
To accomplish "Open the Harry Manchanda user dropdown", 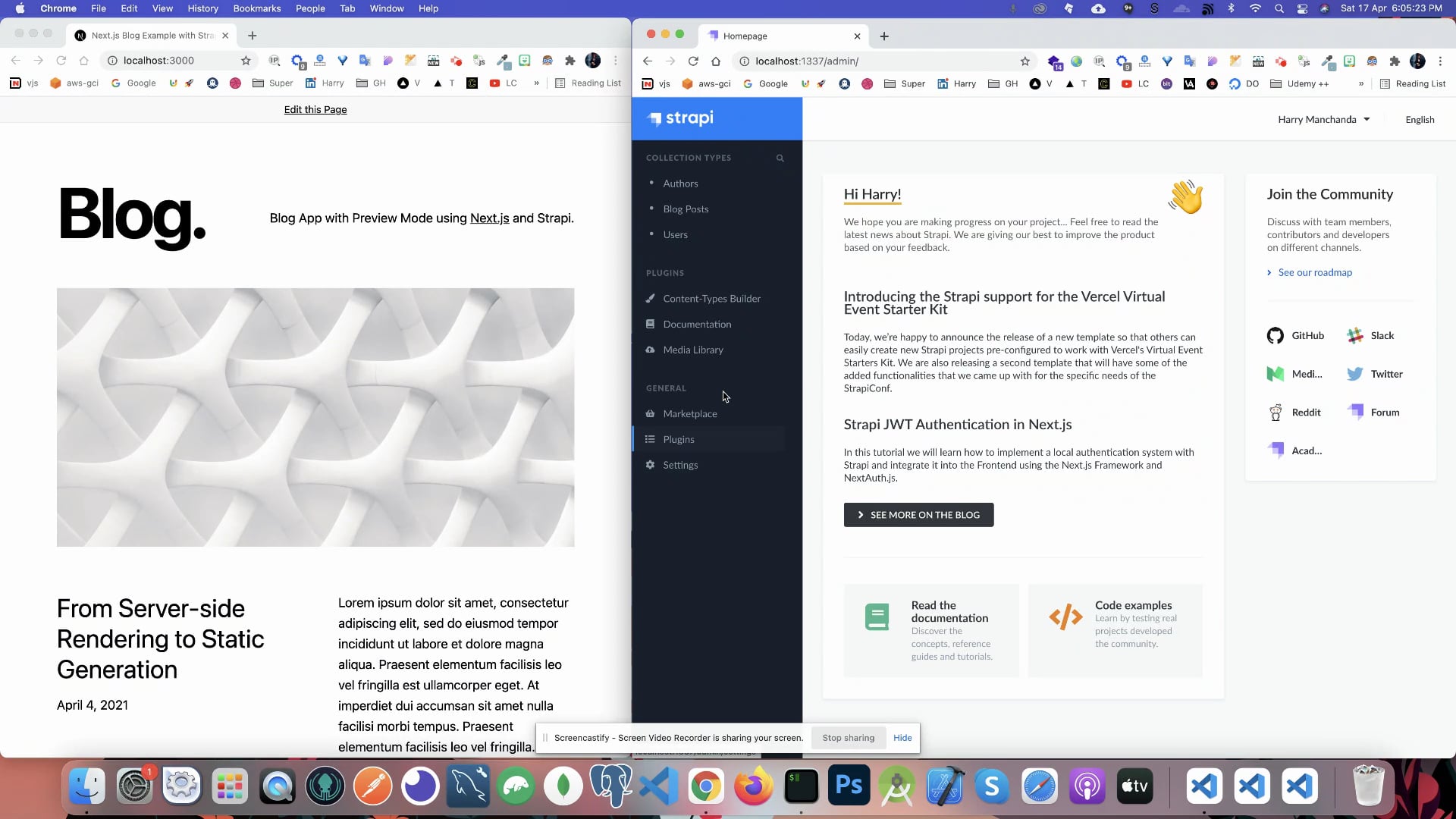I will (1324, 119).
